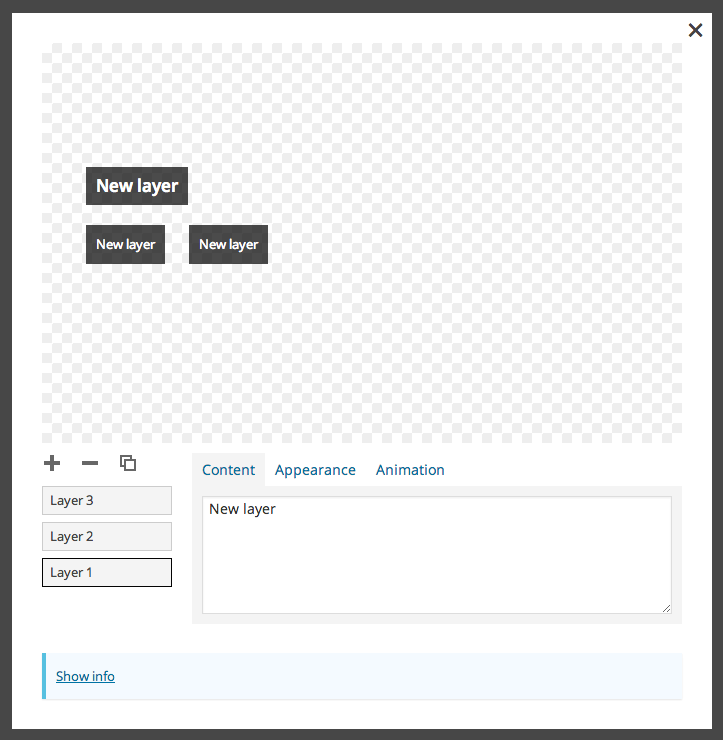Screen dimensions: 723x740
Task: Focus the layer content text area
Action: [437, 555]
